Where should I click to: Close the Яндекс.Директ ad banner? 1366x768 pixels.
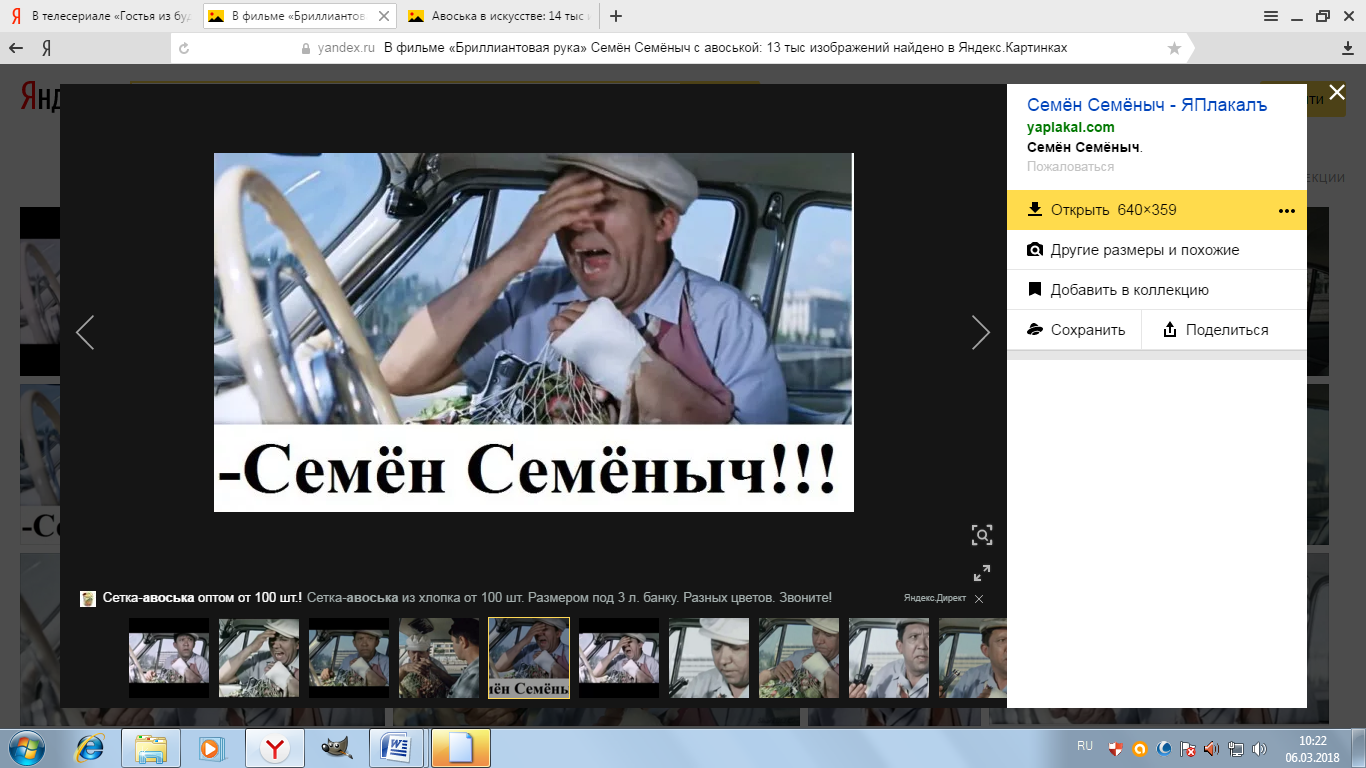979,599
